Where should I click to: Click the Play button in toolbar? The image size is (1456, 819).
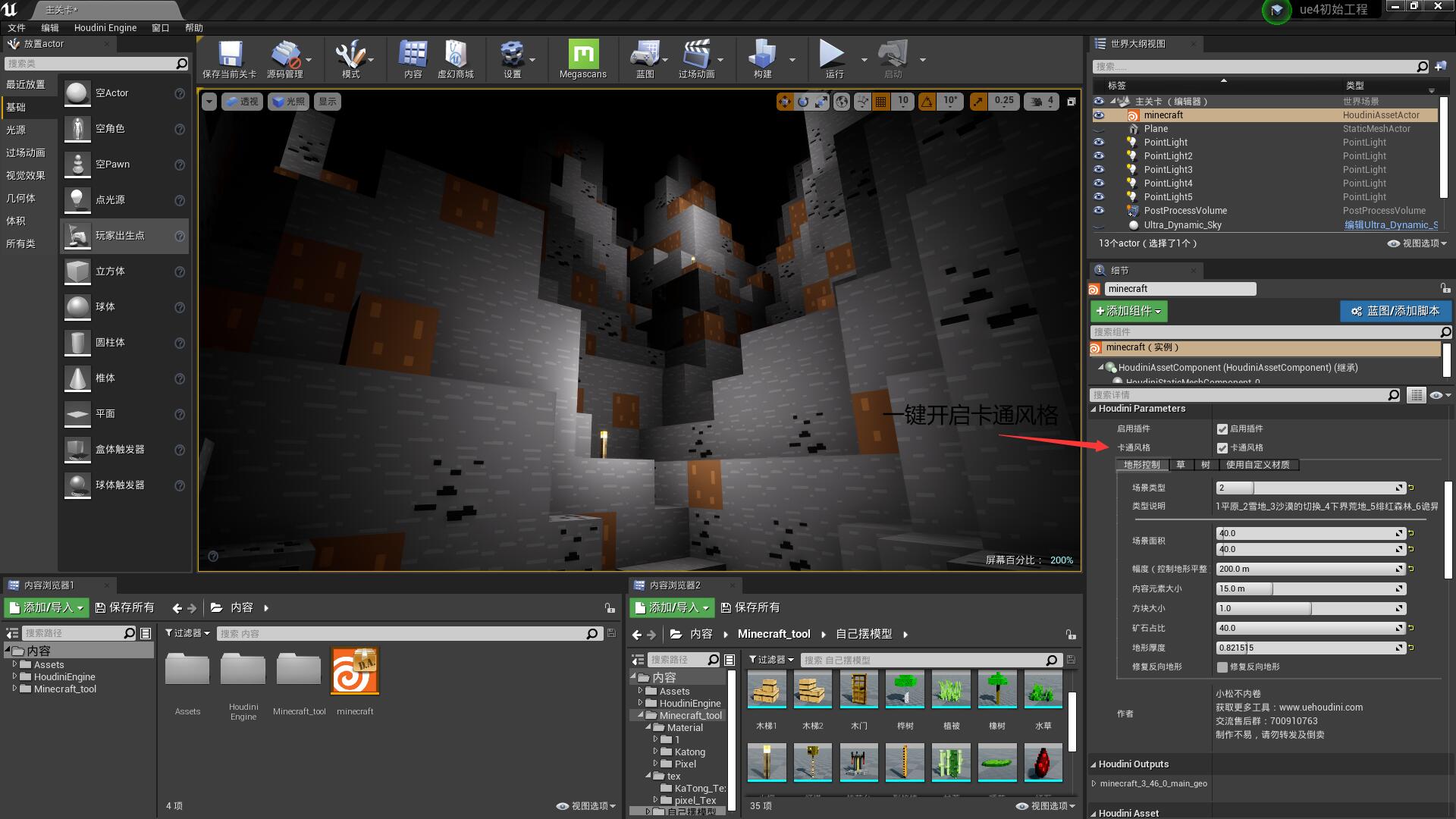[832, 54]
